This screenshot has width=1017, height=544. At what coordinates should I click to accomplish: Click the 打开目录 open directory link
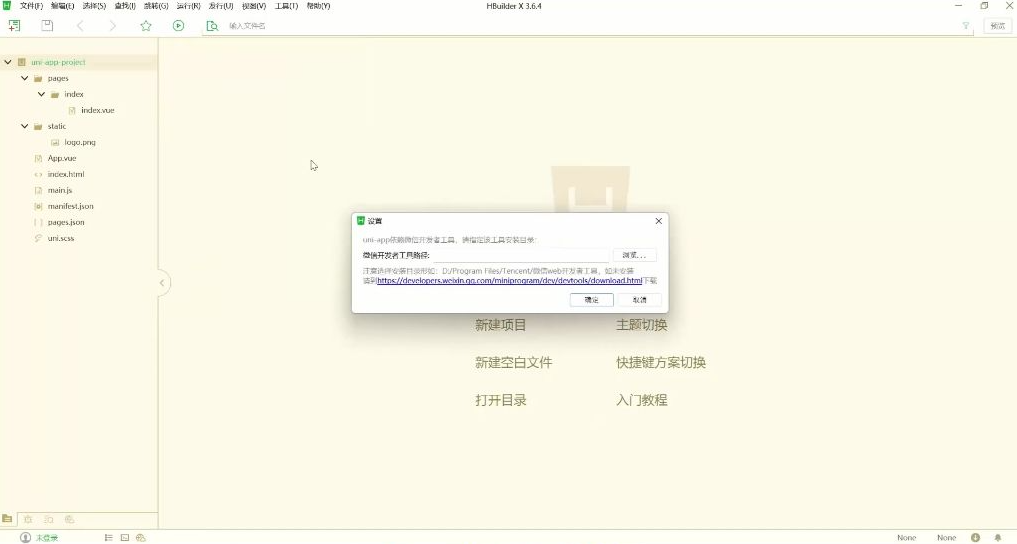(500, 400)
